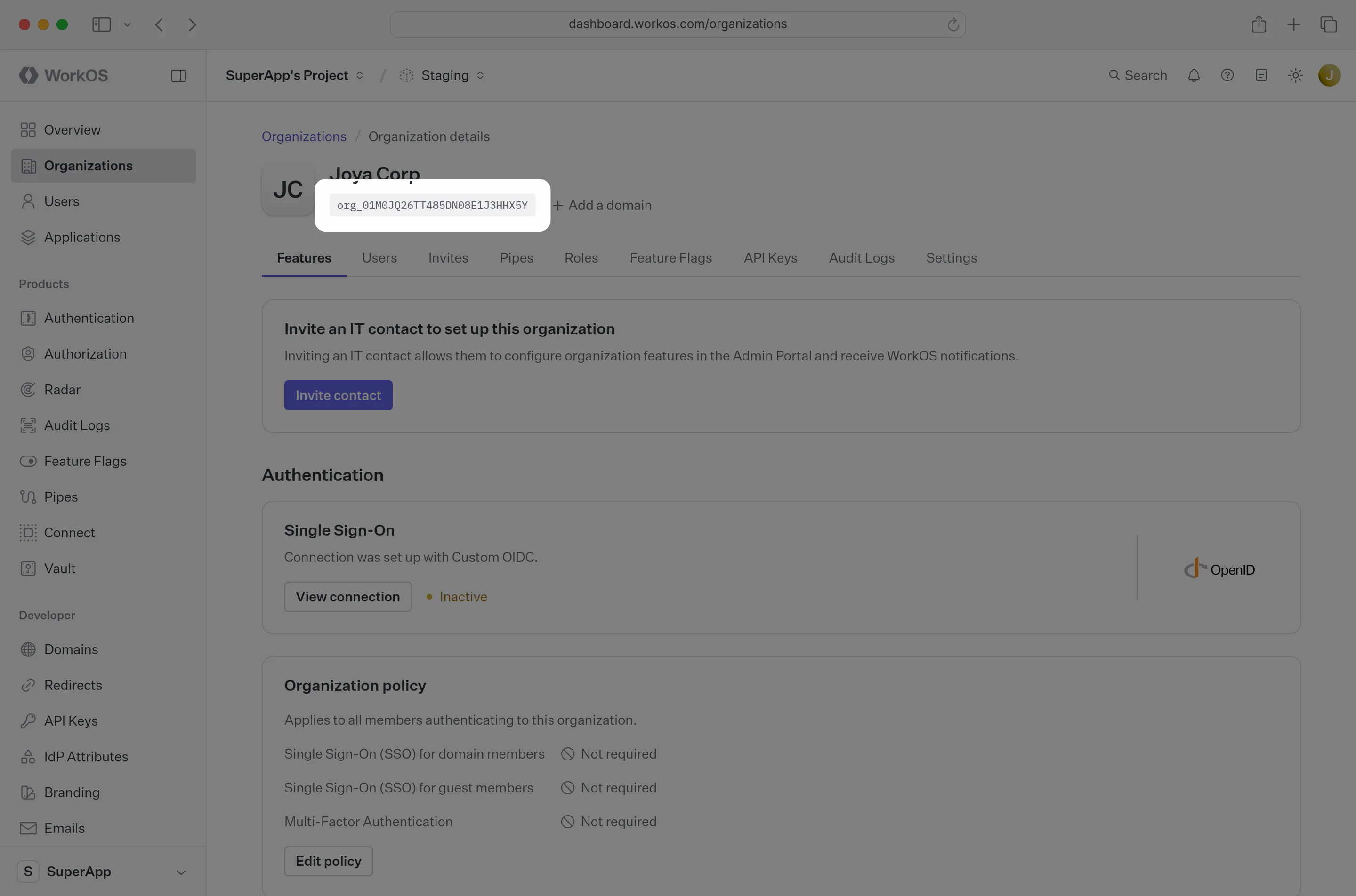1356x896 pixels.
Task: Open Users in the sidebar
Action: pyautogui.click(x=104, y=201)
